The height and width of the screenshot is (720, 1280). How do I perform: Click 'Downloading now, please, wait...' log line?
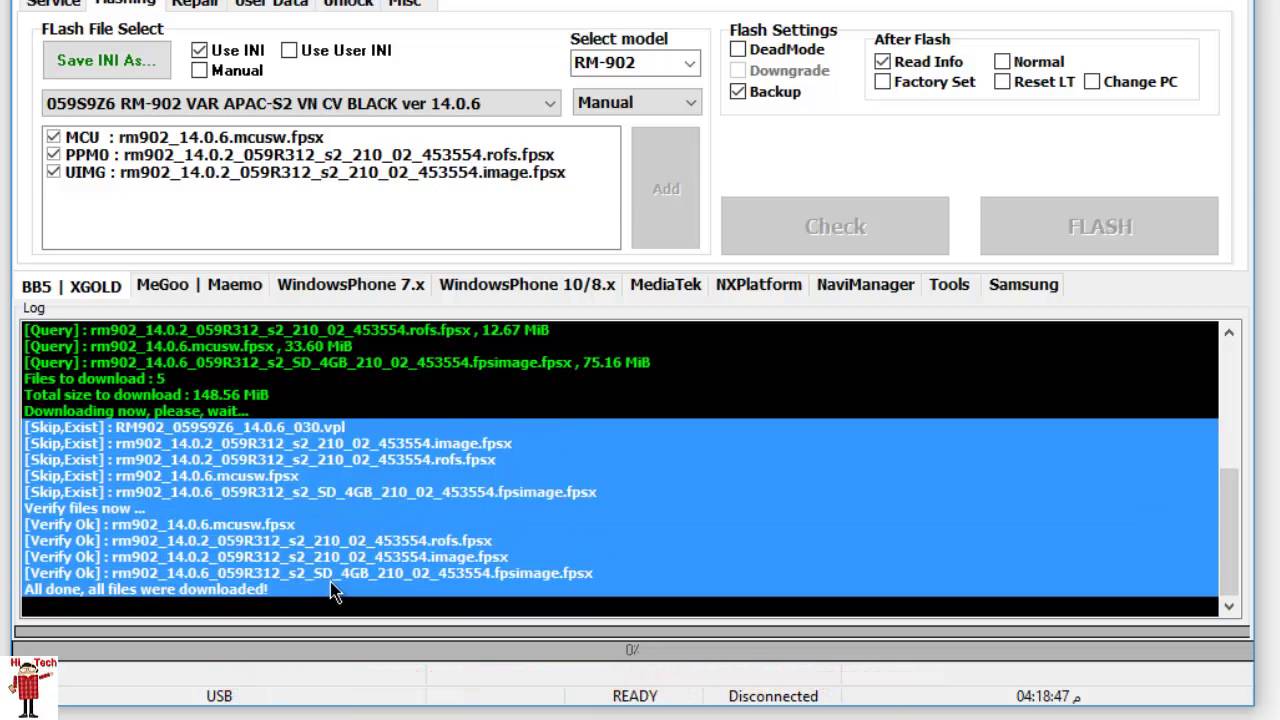coord(136,411)
